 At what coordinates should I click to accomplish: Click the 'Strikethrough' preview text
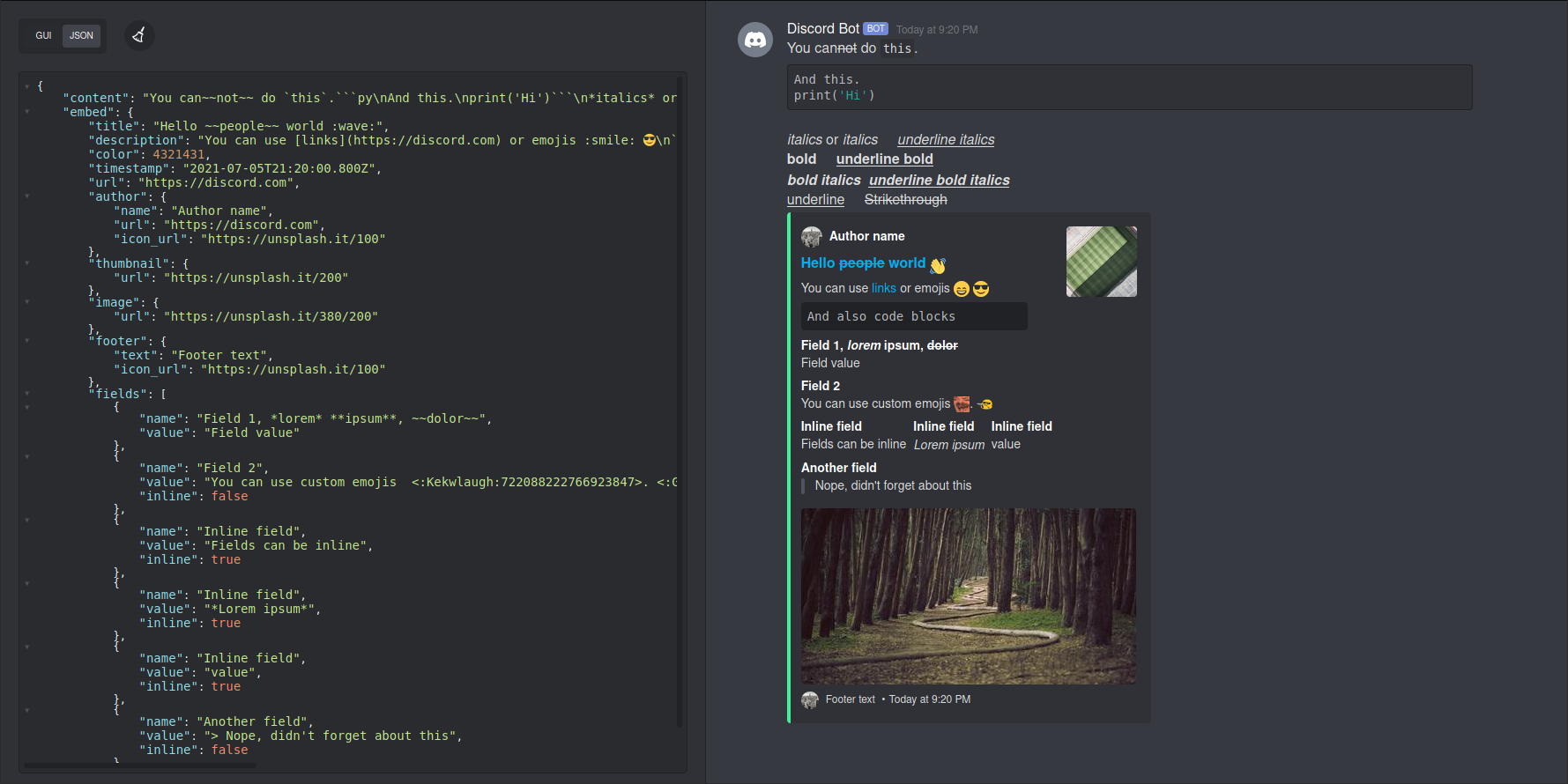point(905,200)
